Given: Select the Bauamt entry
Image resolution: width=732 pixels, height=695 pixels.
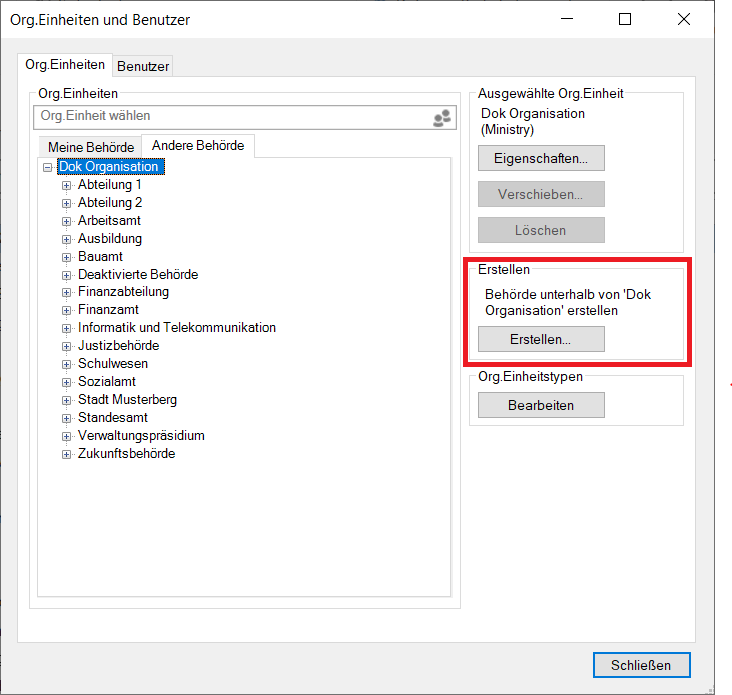Looking at the screenshot, I should pyautogui.click(x=100, y=256).
